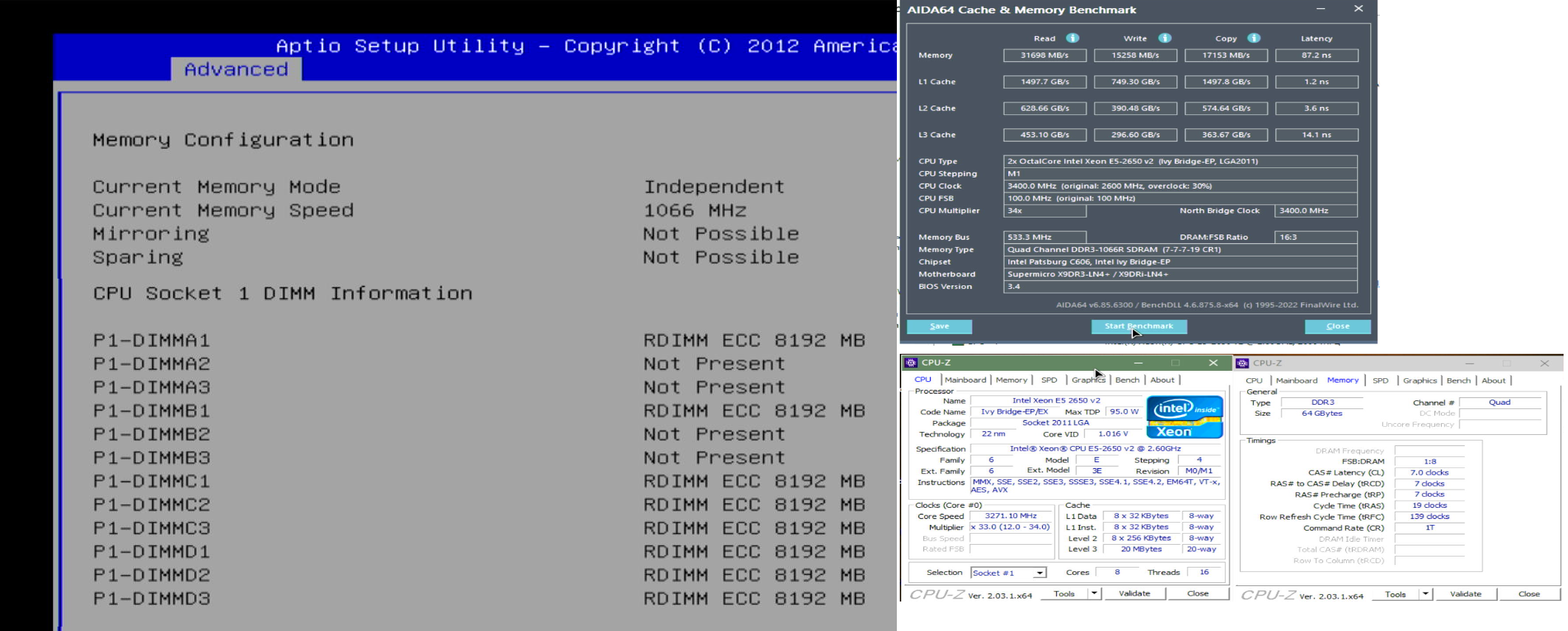
Task: Click the Core Speed value 3271.10 MHz
Action: 1010,516
